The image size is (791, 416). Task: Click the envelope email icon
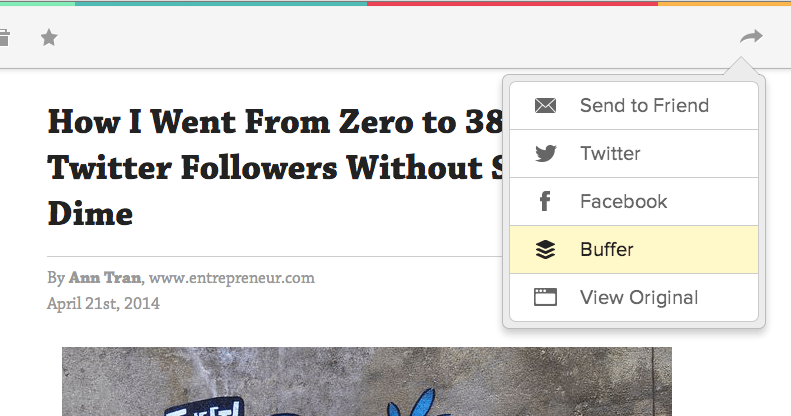pos(545,105)
